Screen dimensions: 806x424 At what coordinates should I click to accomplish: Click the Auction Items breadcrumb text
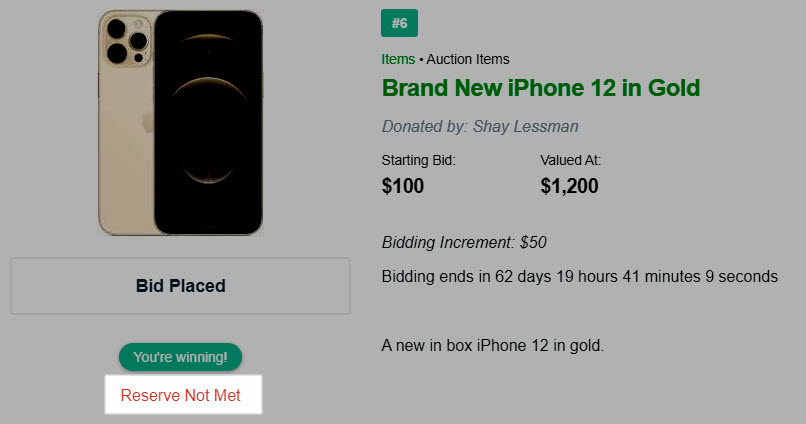click(468, 59)
